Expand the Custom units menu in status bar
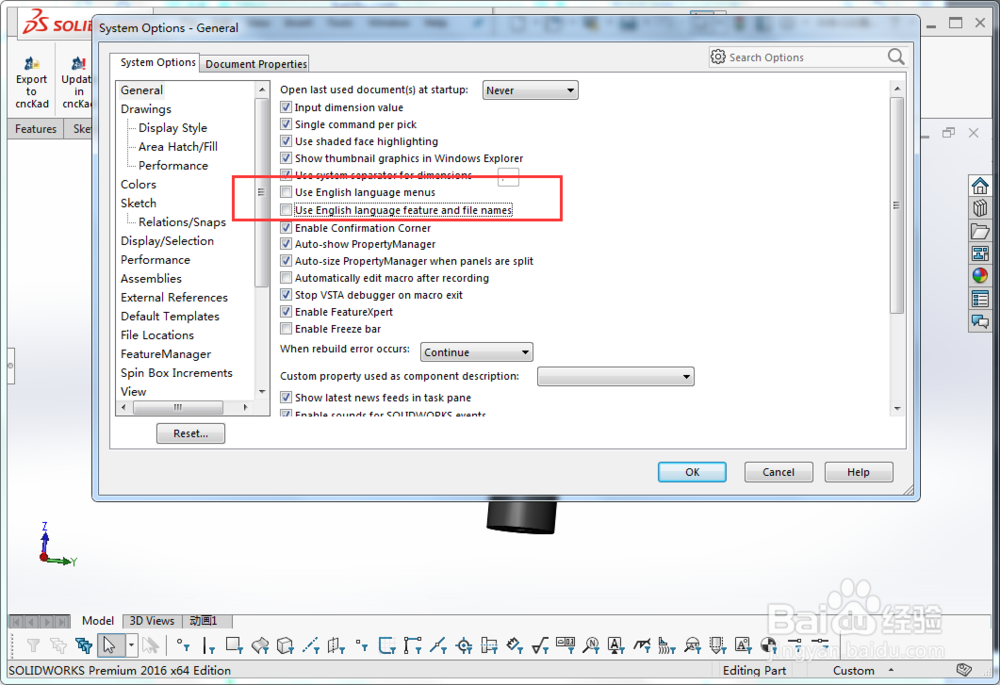Screen dimensions: 1000x685 [x=891, y=670]
